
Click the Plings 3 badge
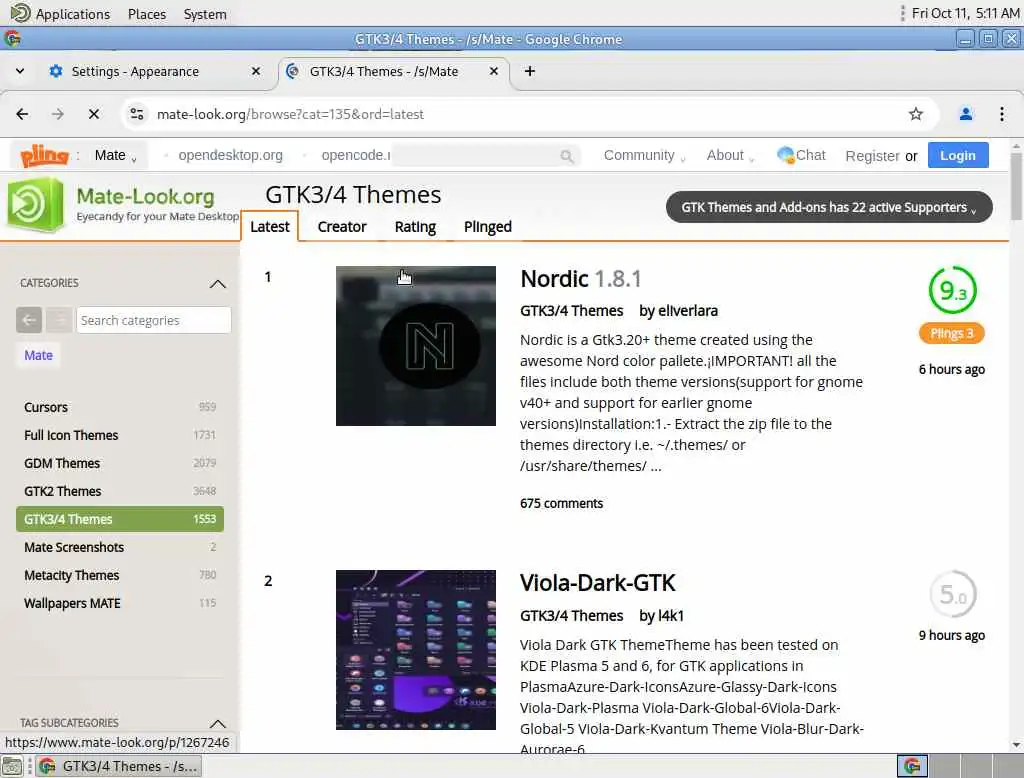952,333
